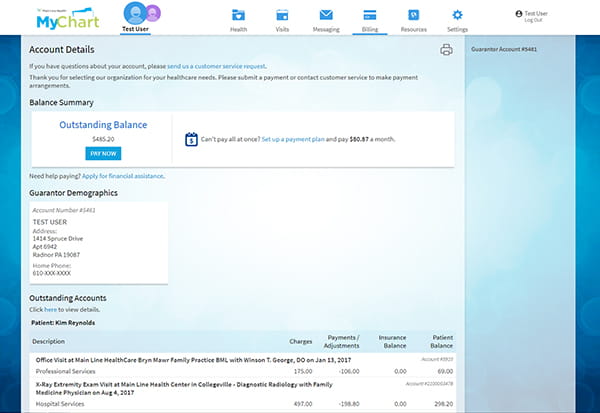Click the Test User profile avatar
This screenshot has height=413, width=600.
click(134, 13)
